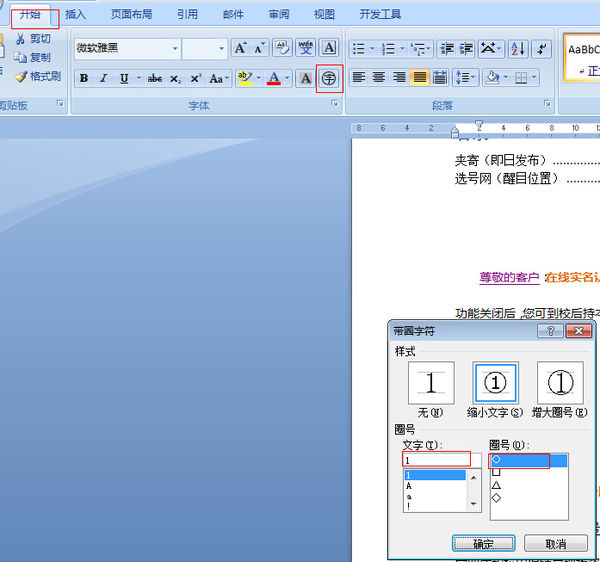The width and height of the screenshot is (600, 562).
Task: Apply italic formatting
Action: tap(103, 79)
